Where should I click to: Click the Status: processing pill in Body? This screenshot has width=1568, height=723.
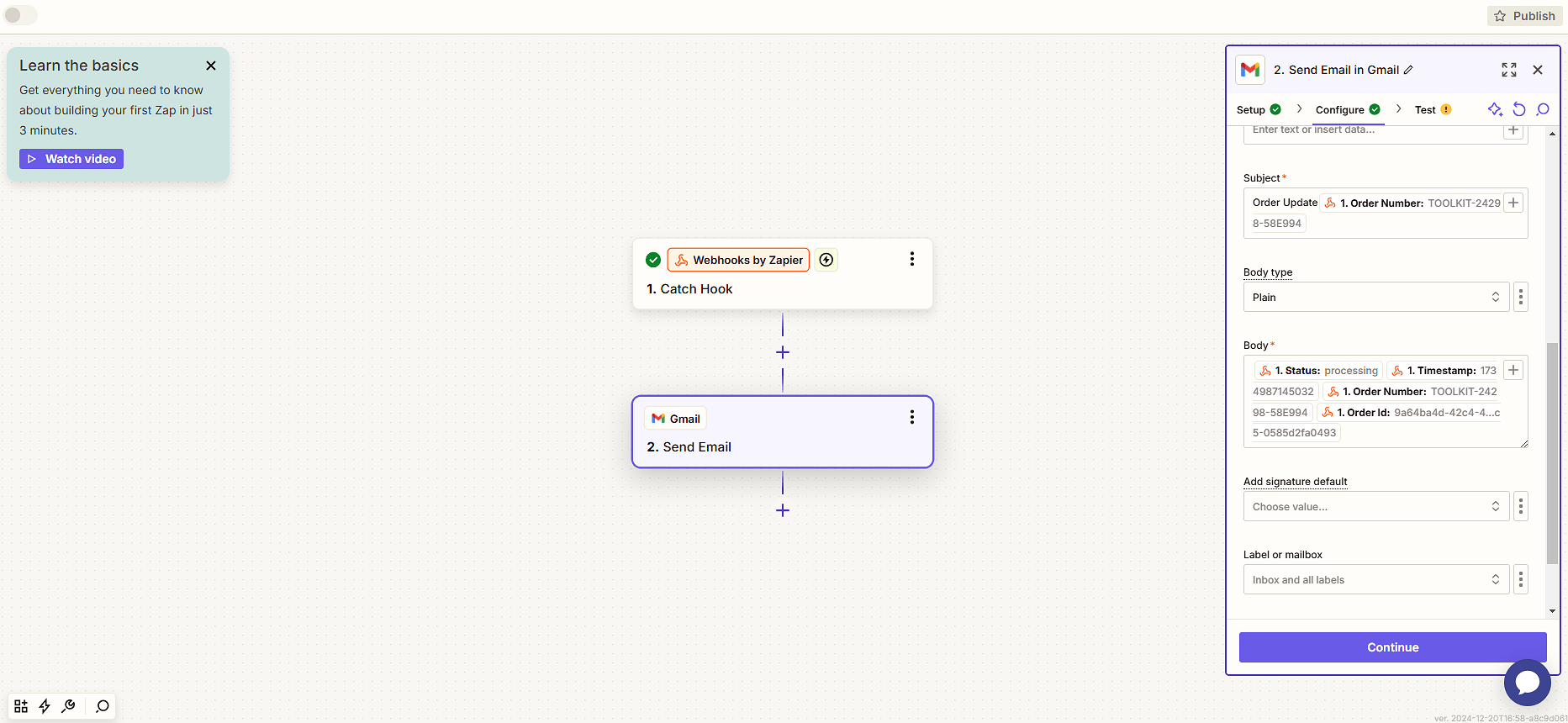point(1318,371)
